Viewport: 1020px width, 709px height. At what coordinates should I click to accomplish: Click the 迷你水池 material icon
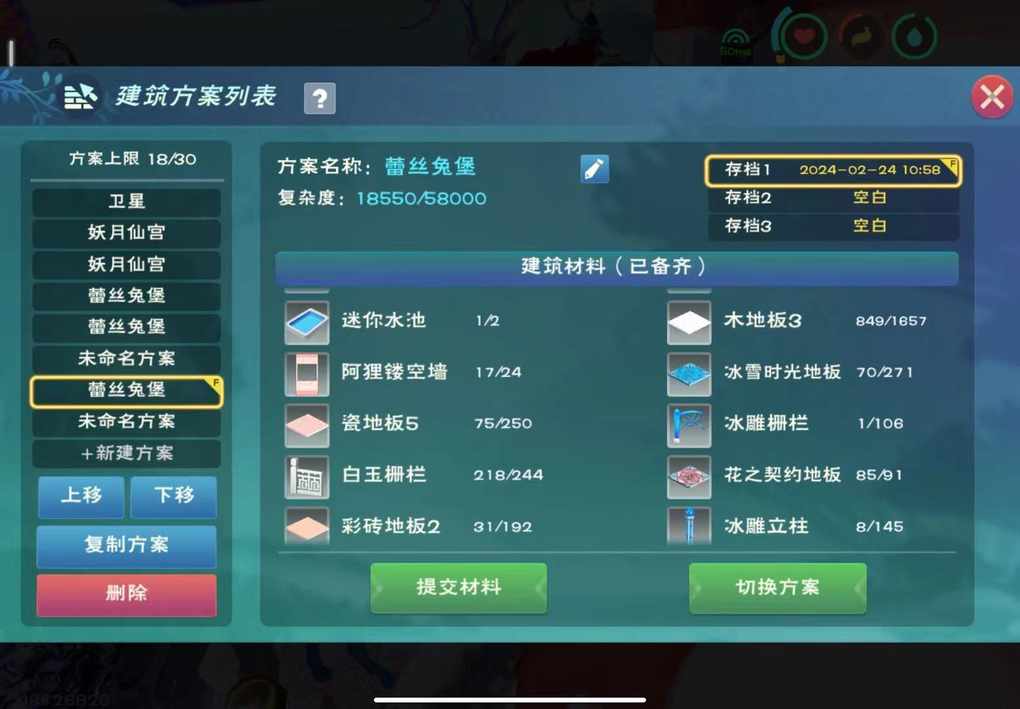tap(307, 322)
